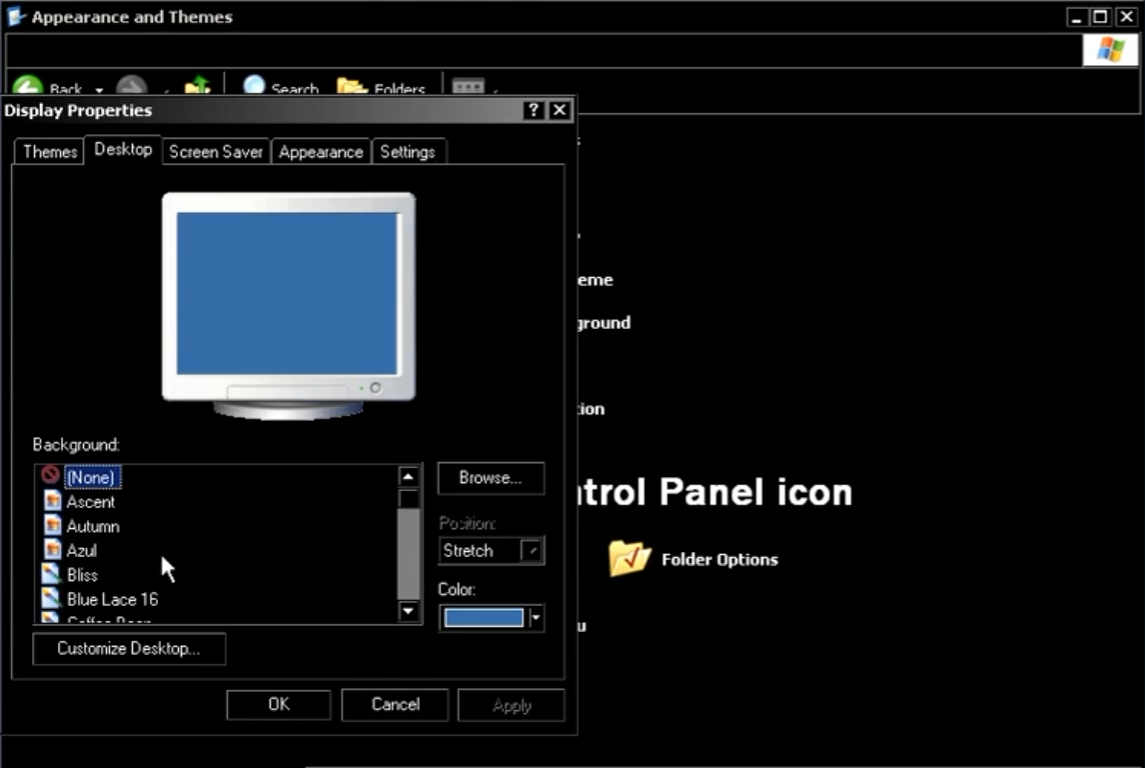Choose the Ascent background
Viewport: 1145px width, 768px height.
tap(91, 502)
